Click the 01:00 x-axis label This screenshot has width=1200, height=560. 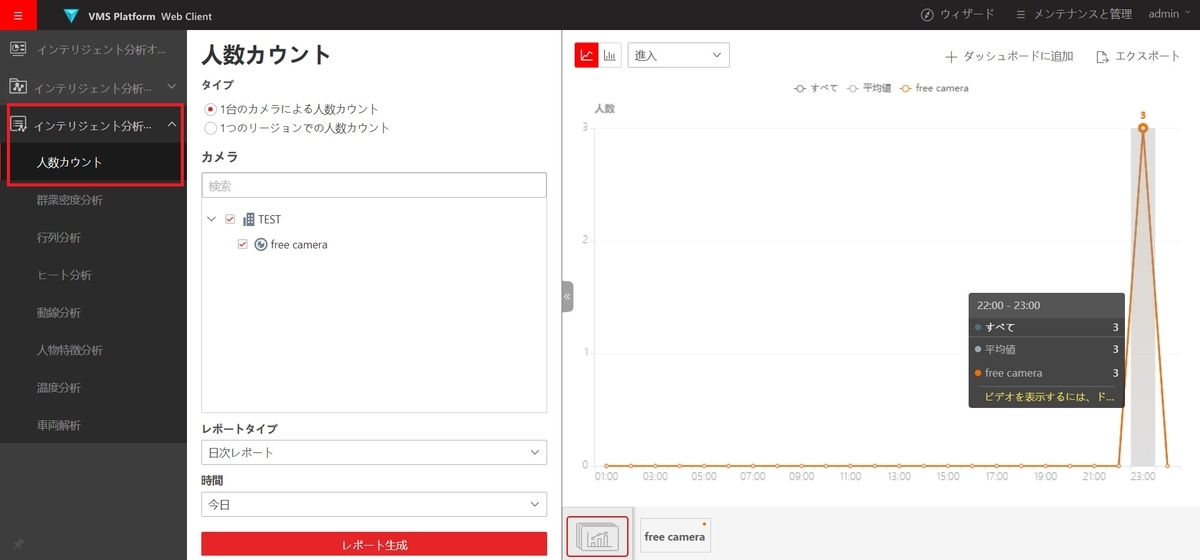pyautogui.click(x=607, y=478)
